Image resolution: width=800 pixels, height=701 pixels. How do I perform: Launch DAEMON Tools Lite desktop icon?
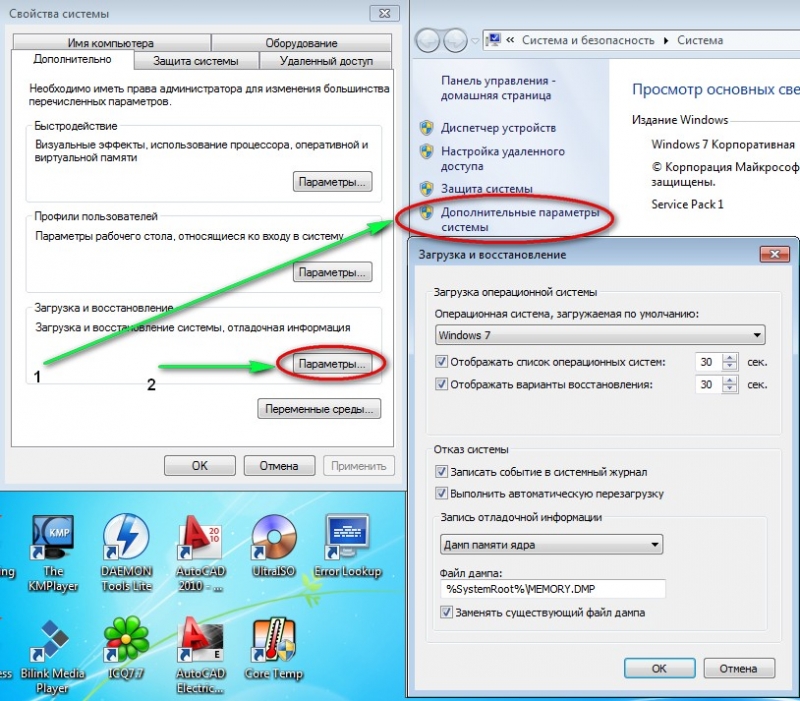coord(127,553)
